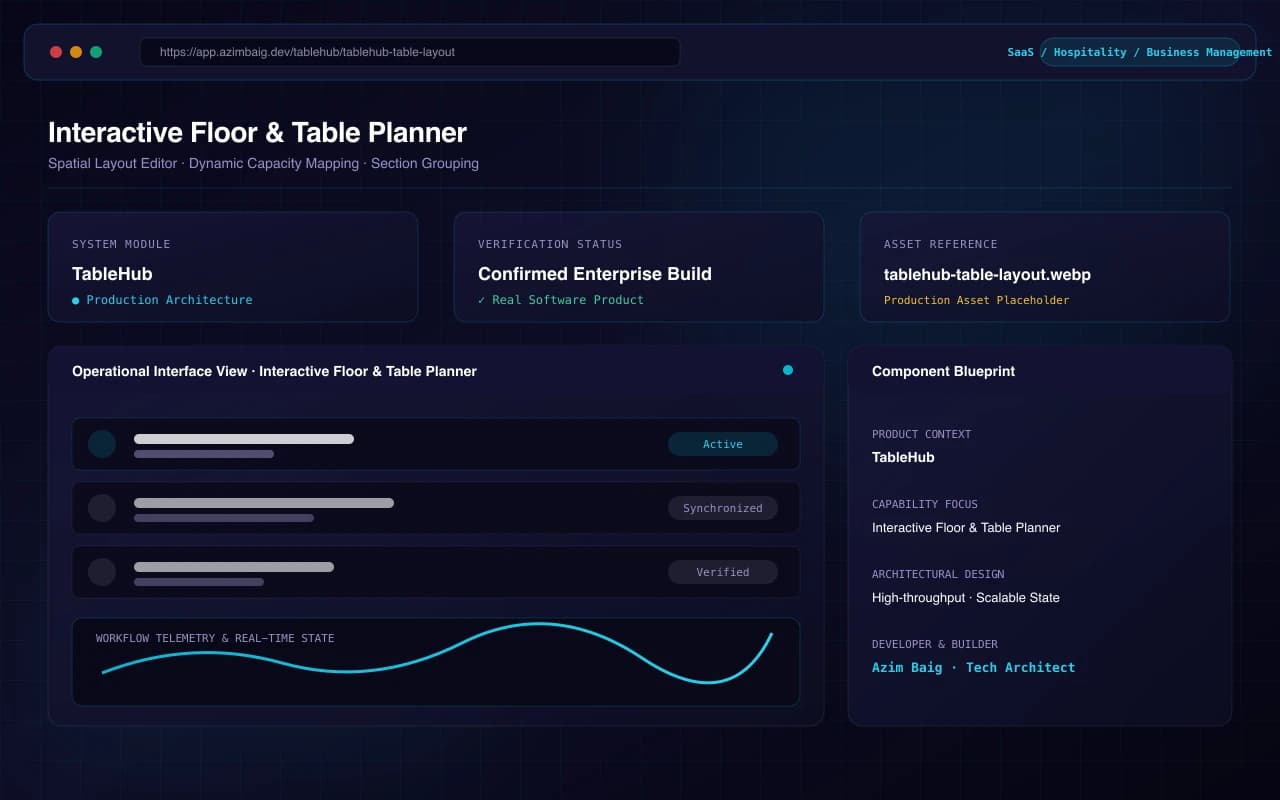Screen dimensions: 1280x800
Task: Click the workflow telemetry line chart
Action: [x=437, y=654]
